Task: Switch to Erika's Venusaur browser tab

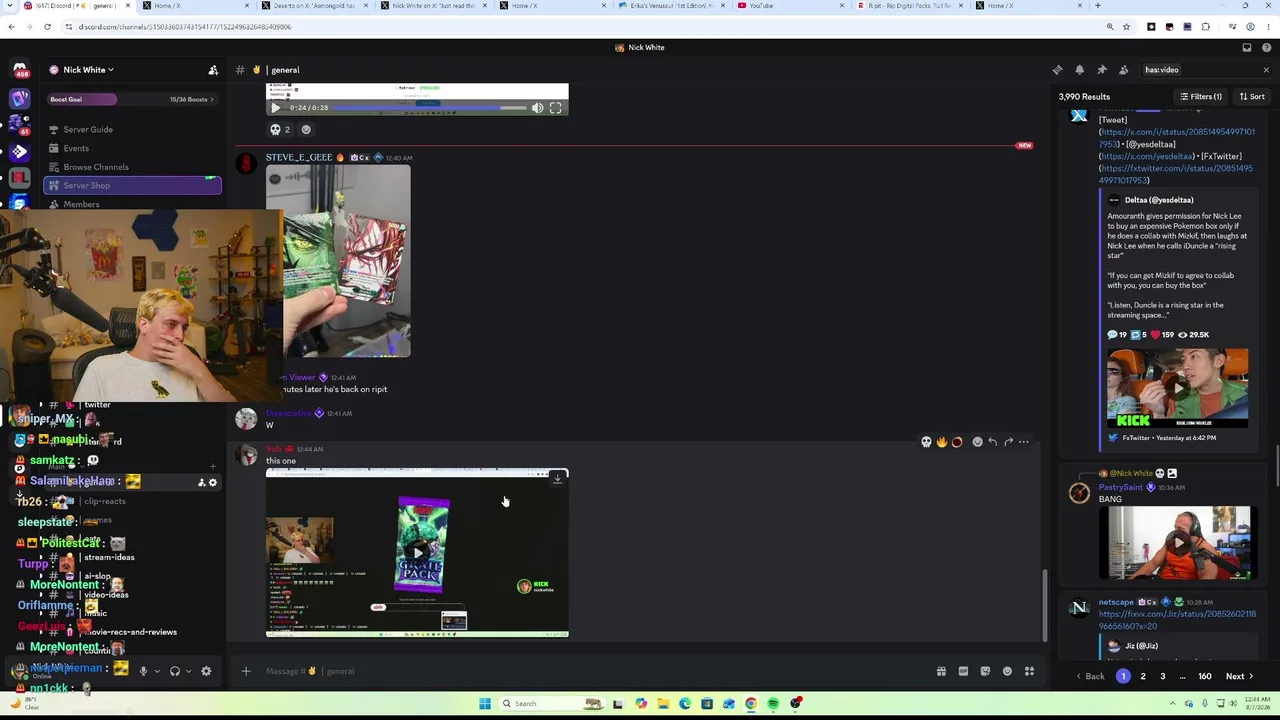Action: 672,6
